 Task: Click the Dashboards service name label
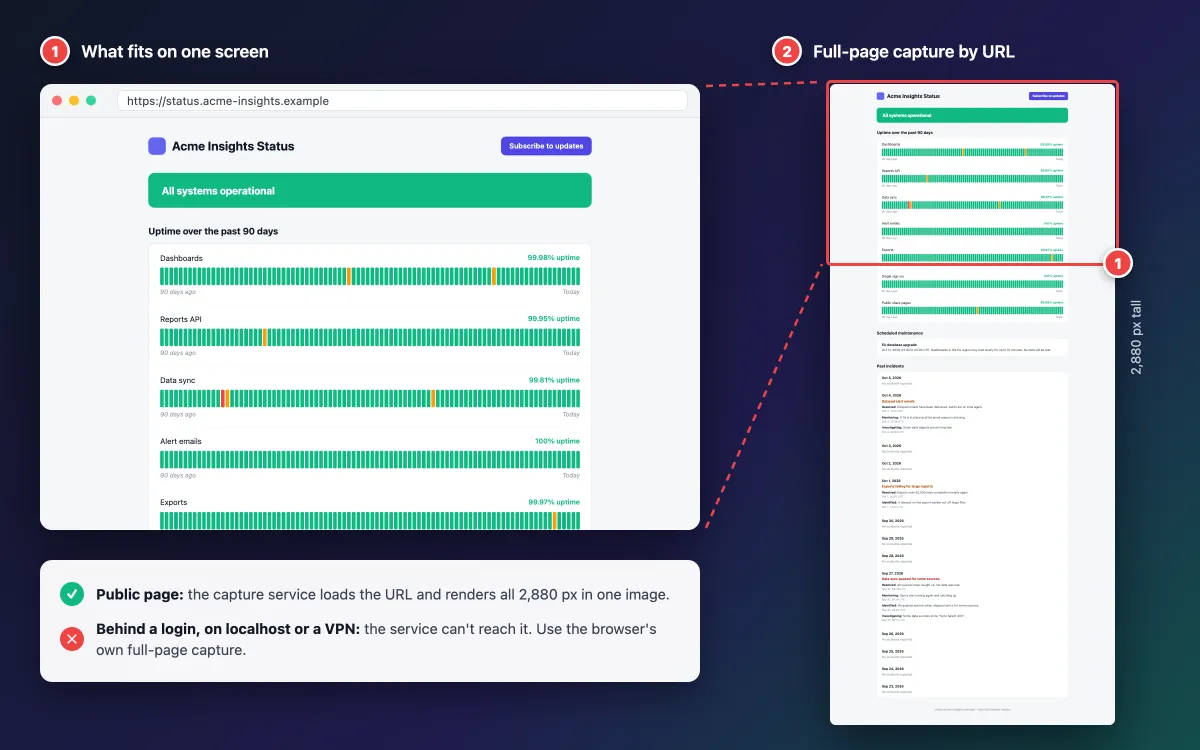tap(181, 258)
